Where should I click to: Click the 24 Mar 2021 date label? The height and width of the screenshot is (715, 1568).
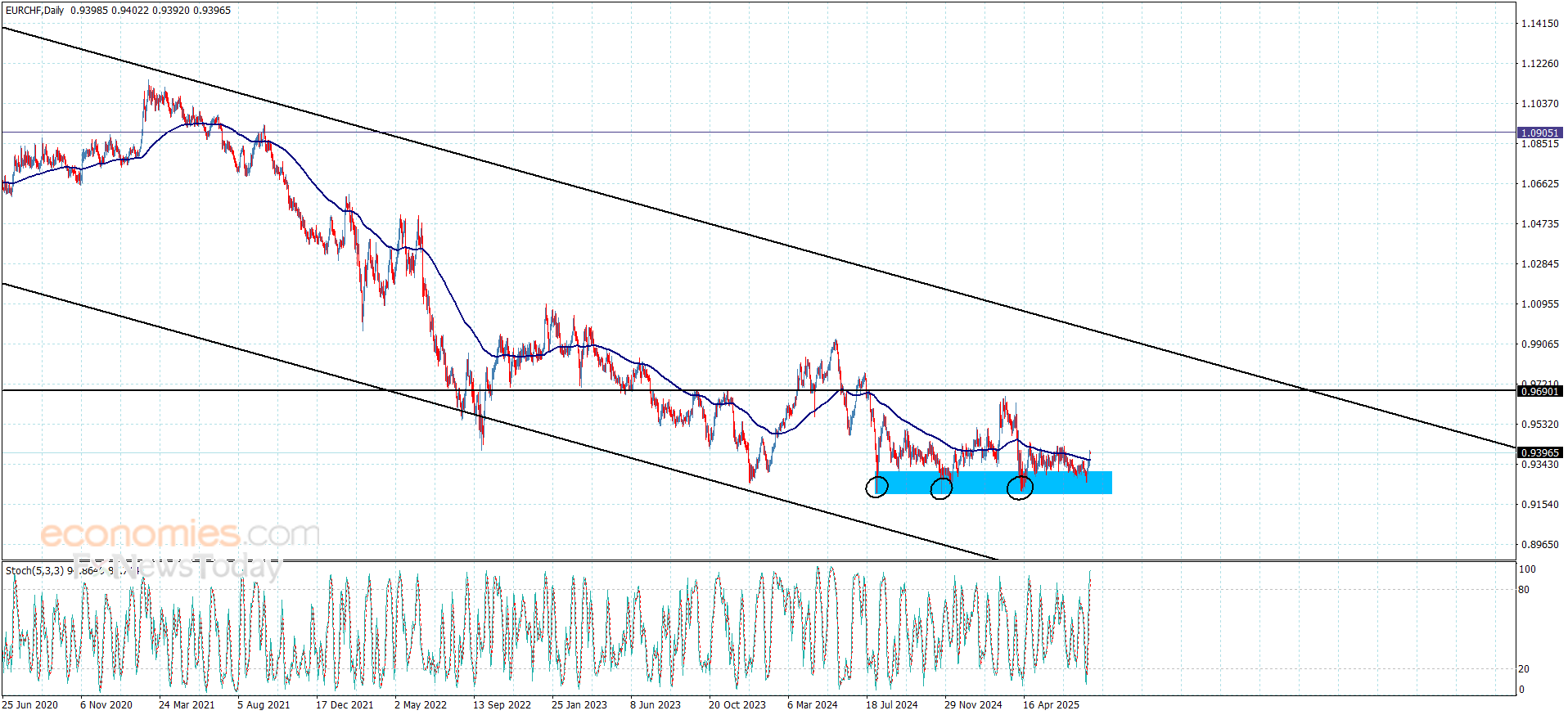pos(187,705)
